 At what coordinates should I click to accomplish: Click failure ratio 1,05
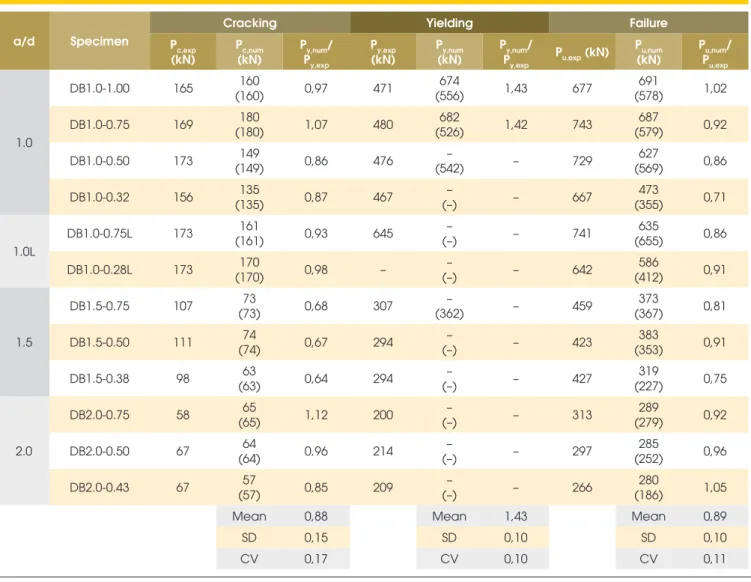click(715, 488)
